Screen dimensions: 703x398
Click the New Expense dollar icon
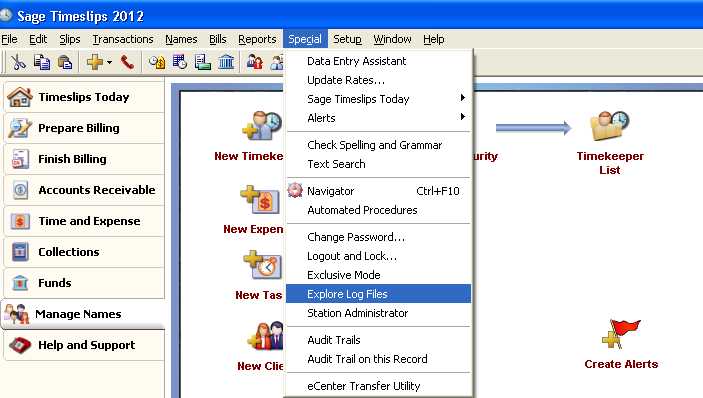(x=261, y=199)
